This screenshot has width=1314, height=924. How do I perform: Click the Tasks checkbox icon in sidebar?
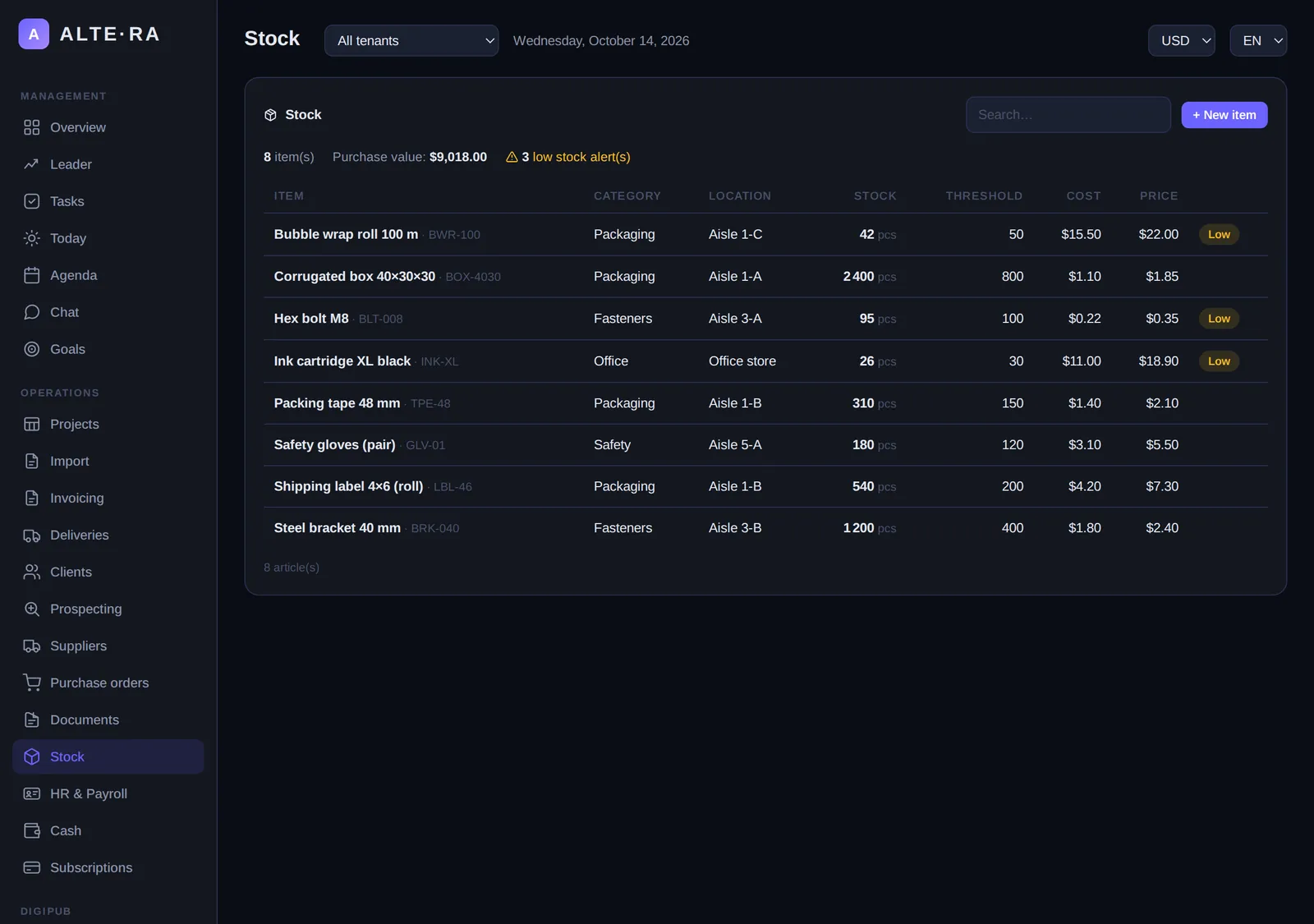(x=31, y=201)
